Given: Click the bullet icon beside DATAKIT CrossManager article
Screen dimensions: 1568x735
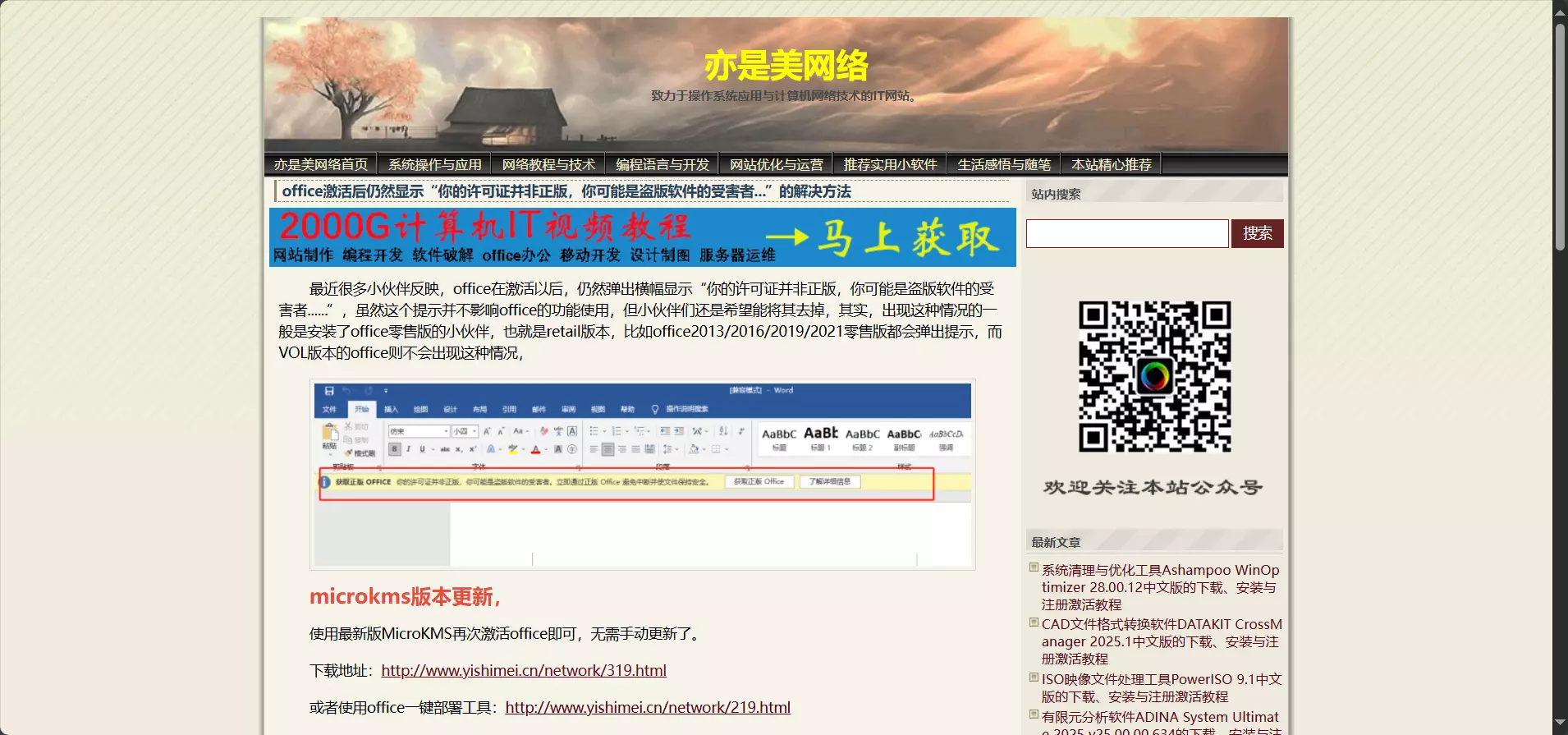Looking at the screenshot, I should [x=1034, y=622].
